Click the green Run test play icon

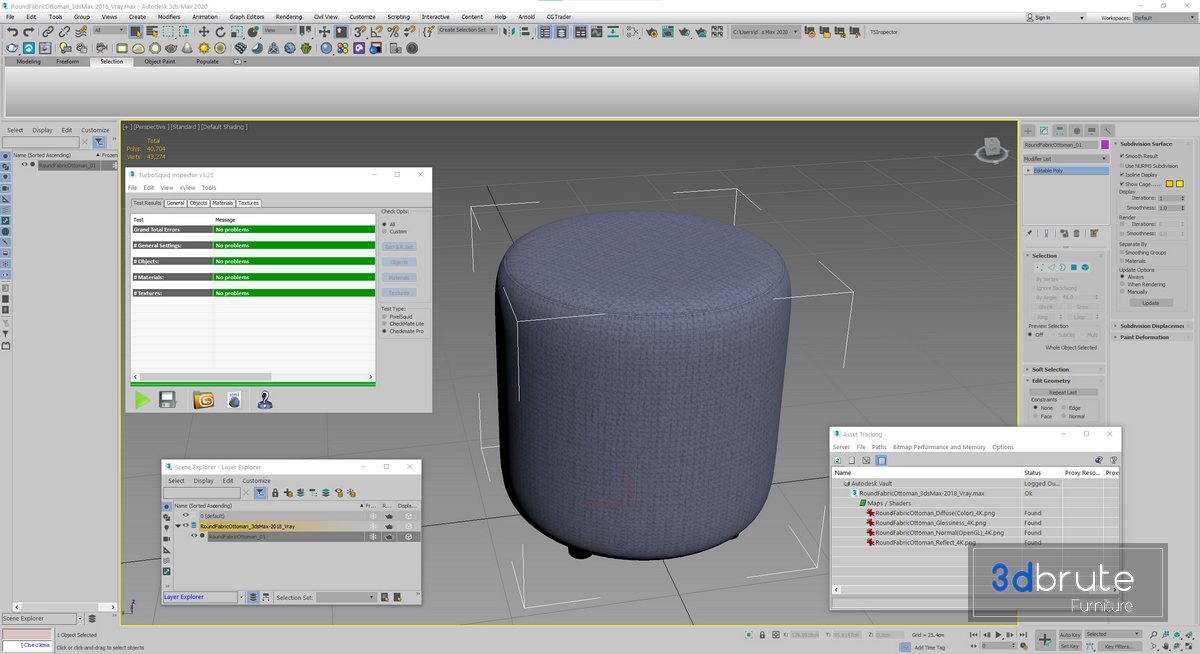[x=142, y=400]
